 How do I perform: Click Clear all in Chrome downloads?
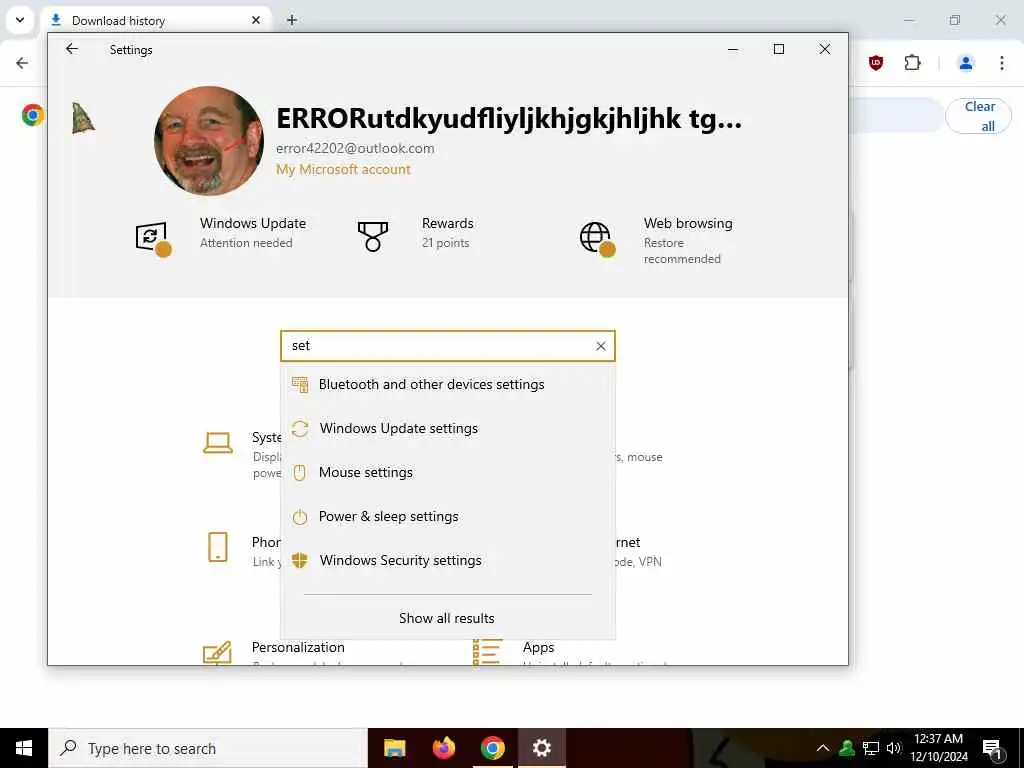pos(978,116)
